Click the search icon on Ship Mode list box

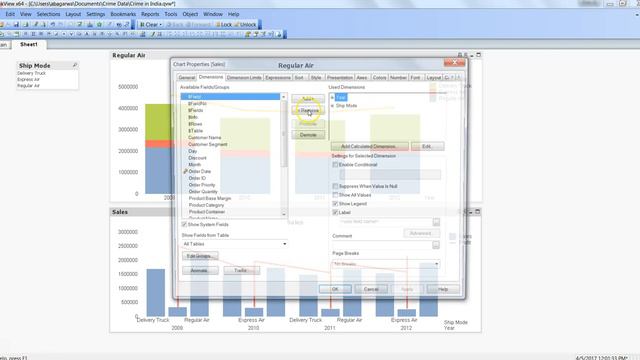tap(75, 65)
